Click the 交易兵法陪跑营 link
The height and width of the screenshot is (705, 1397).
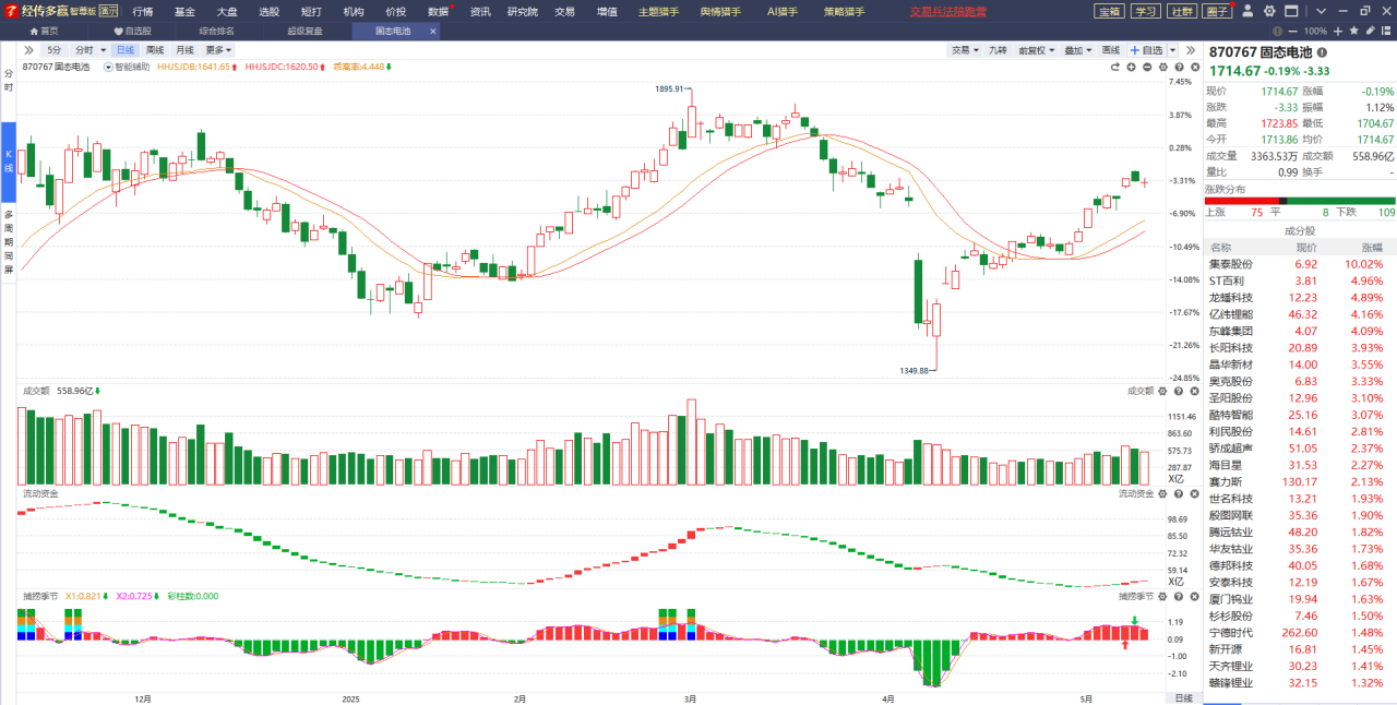[947, 11]
